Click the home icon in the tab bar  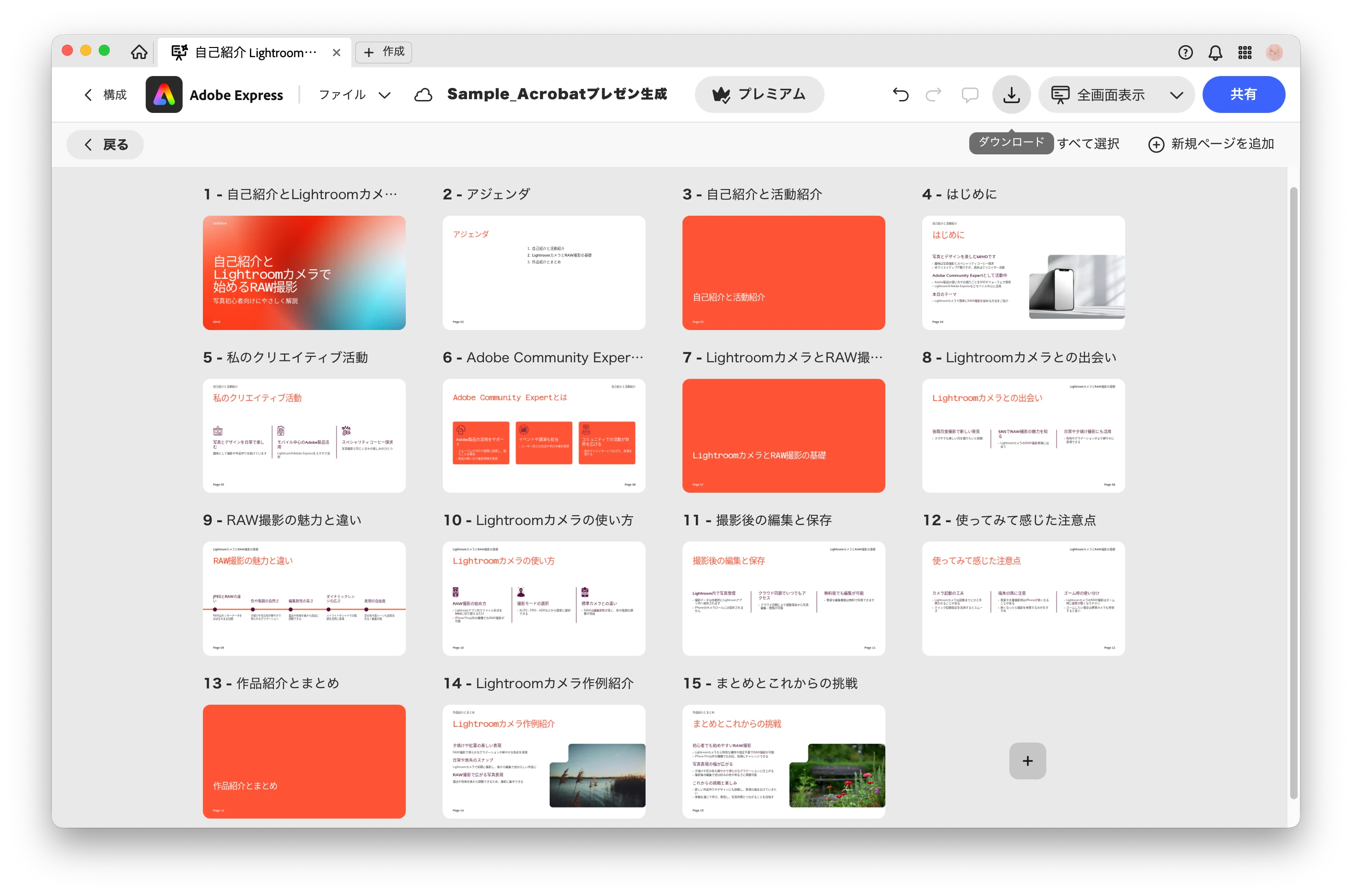pyautogui.click(x=139, y=52)
